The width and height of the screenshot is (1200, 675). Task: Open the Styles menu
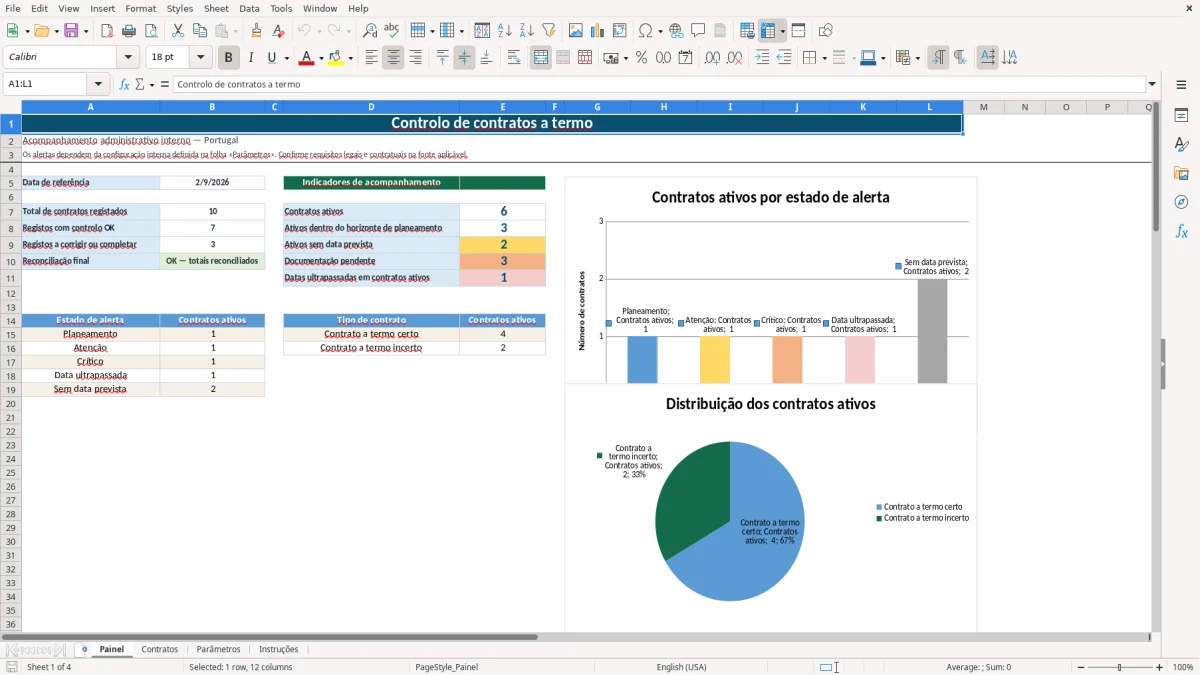pos(180,8)
